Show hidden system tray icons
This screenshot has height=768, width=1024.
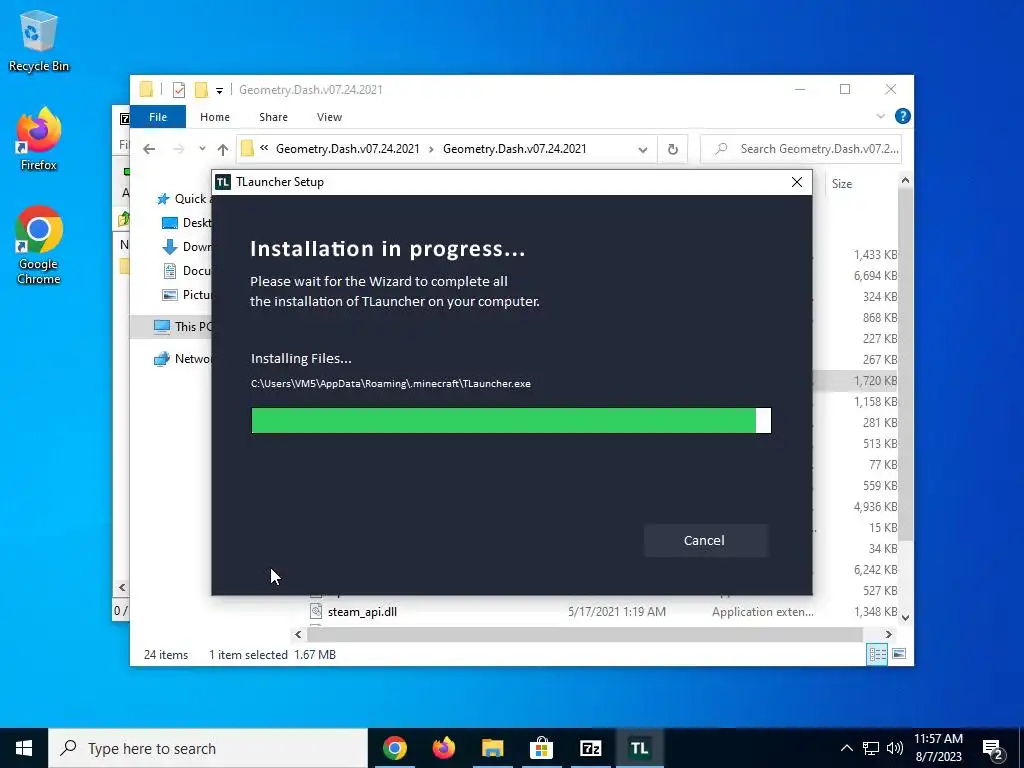846,748
